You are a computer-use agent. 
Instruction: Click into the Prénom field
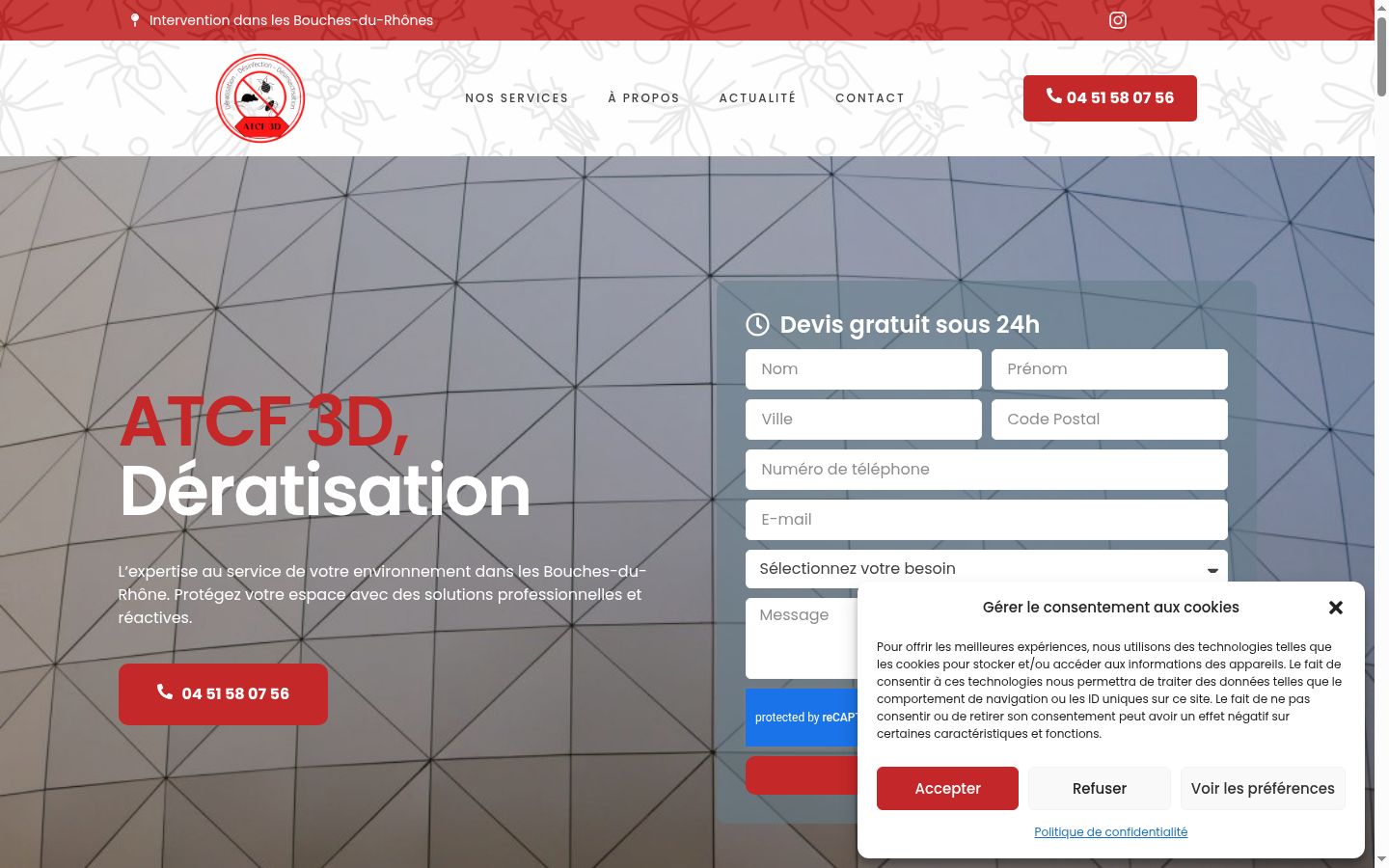pos(1109,369)
